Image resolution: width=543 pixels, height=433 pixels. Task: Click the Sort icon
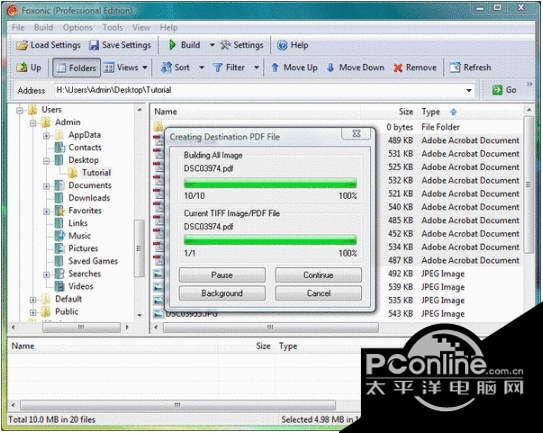[x=167, y=67]
